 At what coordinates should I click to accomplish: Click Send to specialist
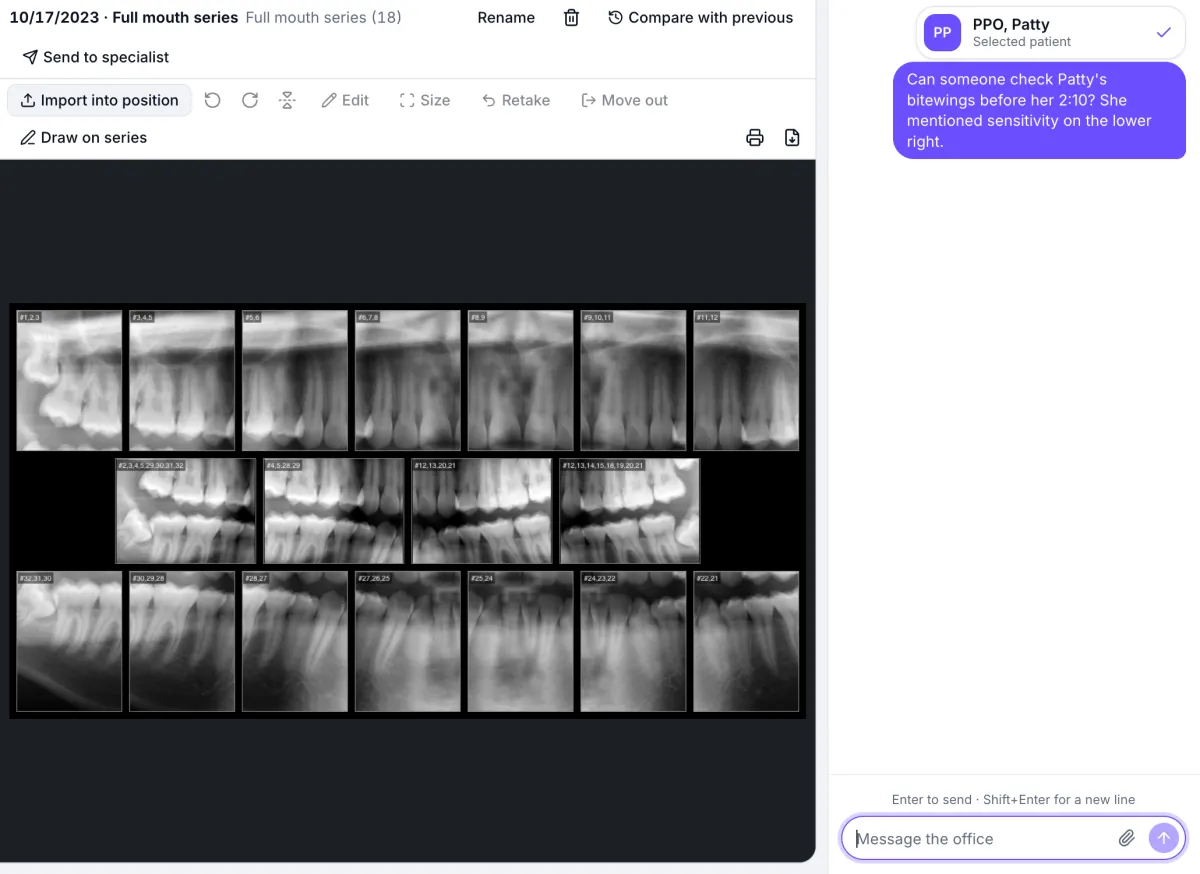(x=96, y=57)
